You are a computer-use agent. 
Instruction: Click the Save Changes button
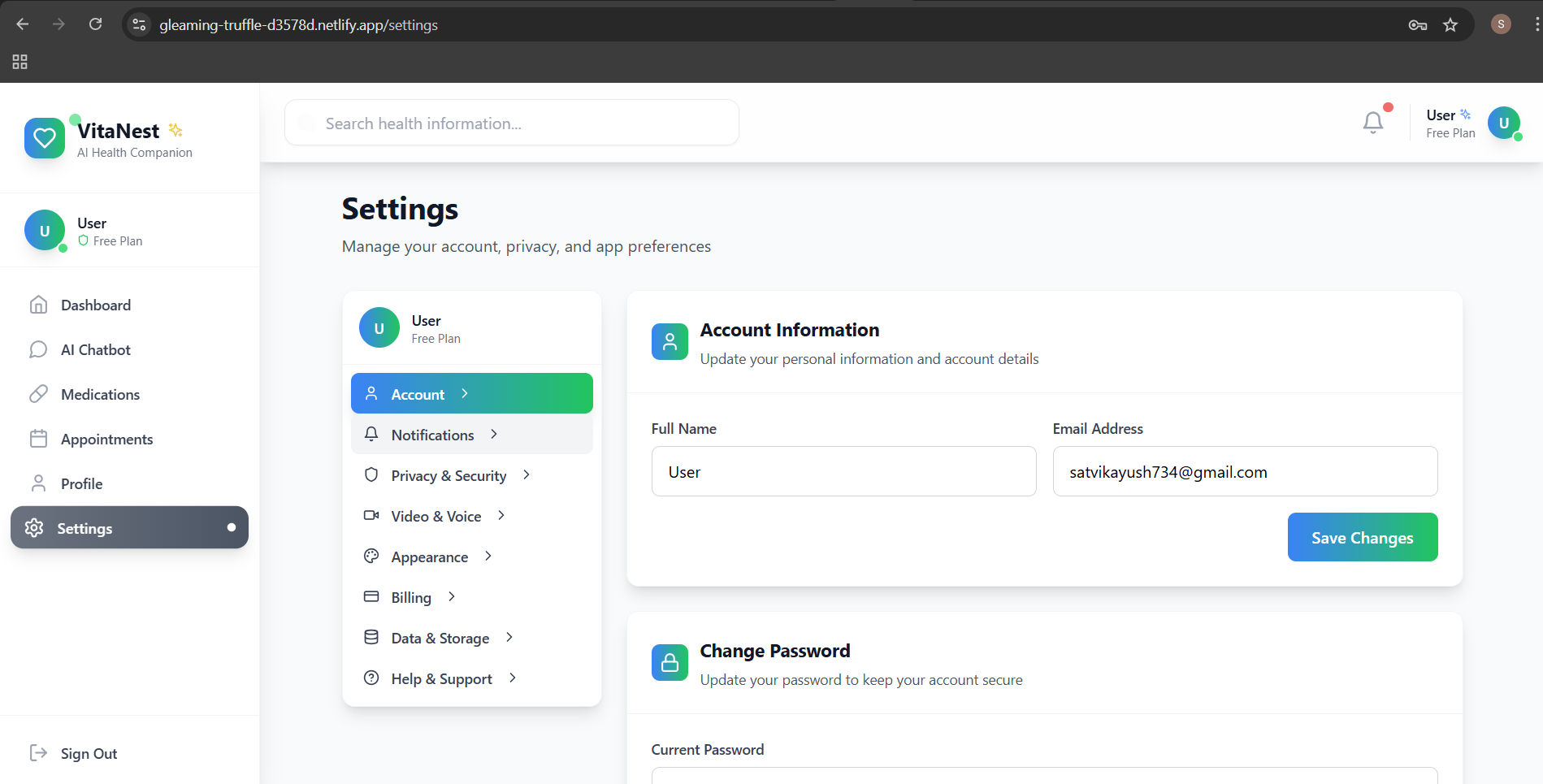pyautogui.click(x=1363, y=537)
